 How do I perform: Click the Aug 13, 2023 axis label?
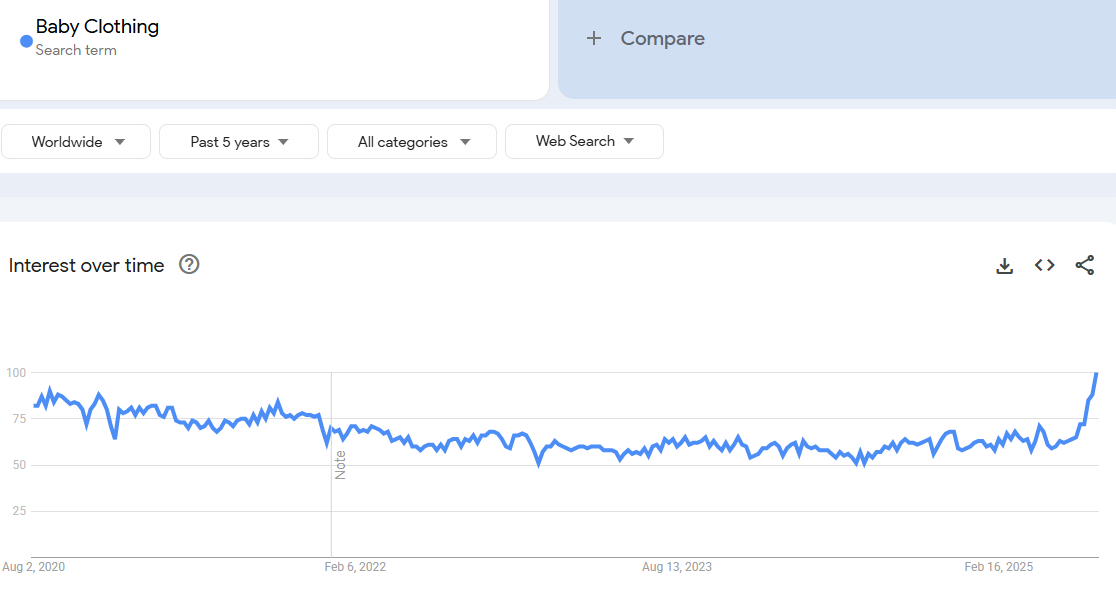click(x=677, y=567)
